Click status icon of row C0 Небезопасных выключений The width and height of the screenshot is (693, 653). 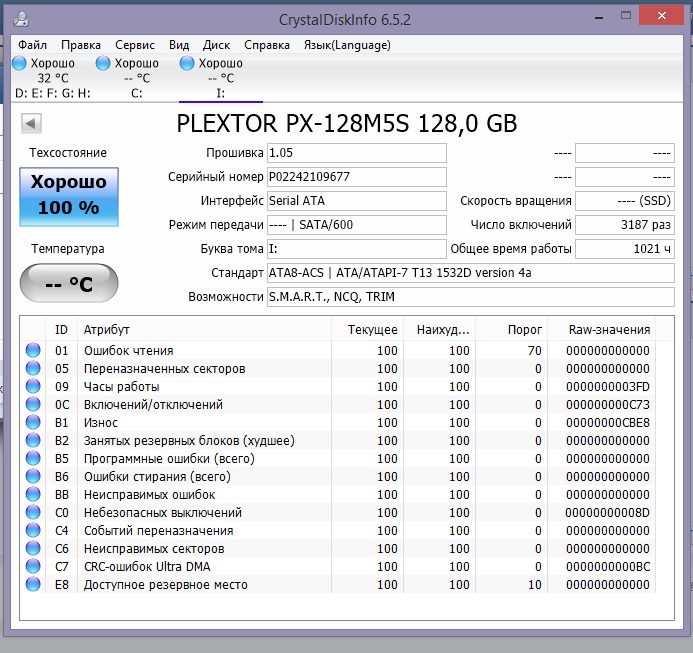[x=33, y=512]
